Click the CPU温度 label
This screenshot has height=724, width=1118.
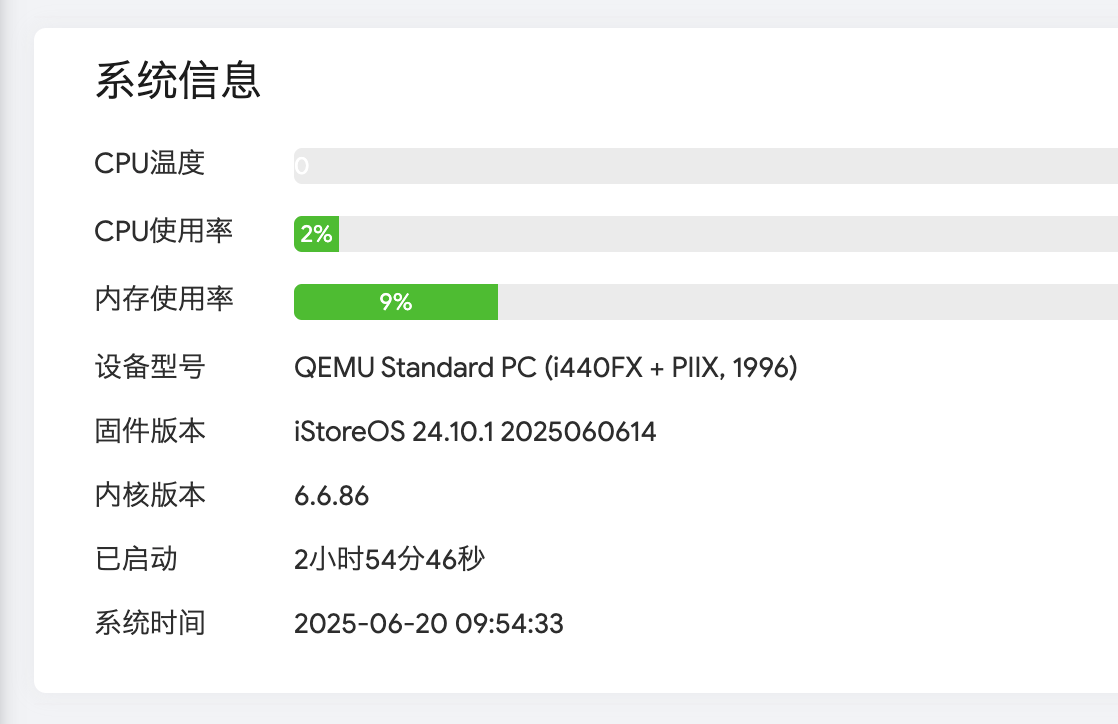[150, 164]
